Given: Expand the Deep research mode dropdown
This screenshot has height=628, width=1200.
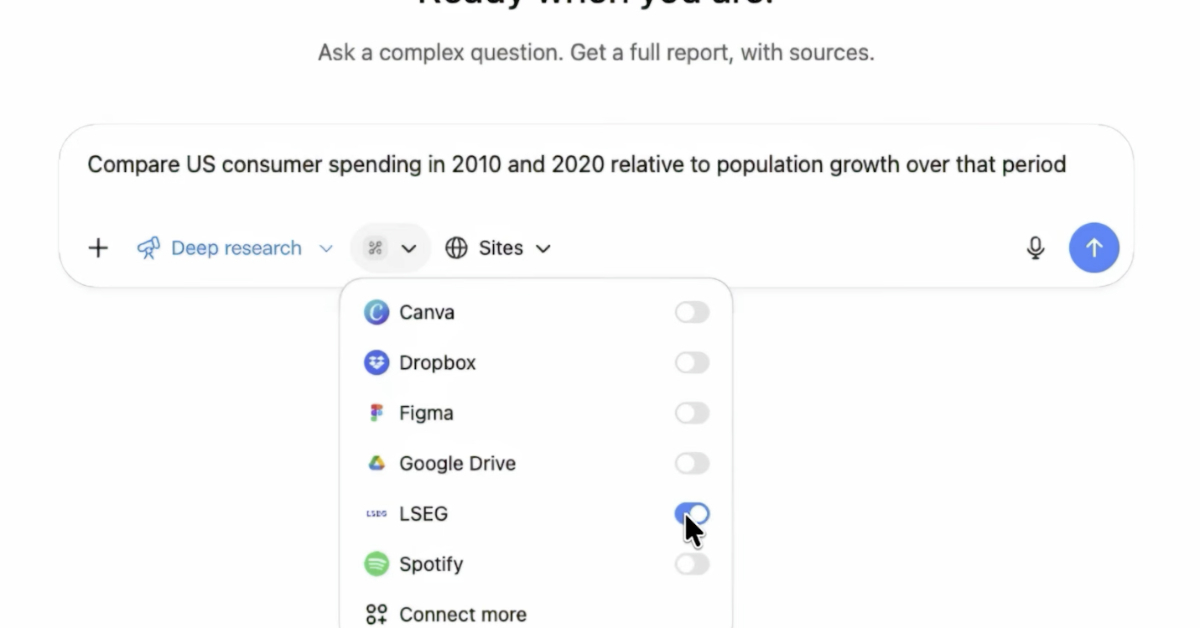Looking at the screenshot, I should coord(325,248).
